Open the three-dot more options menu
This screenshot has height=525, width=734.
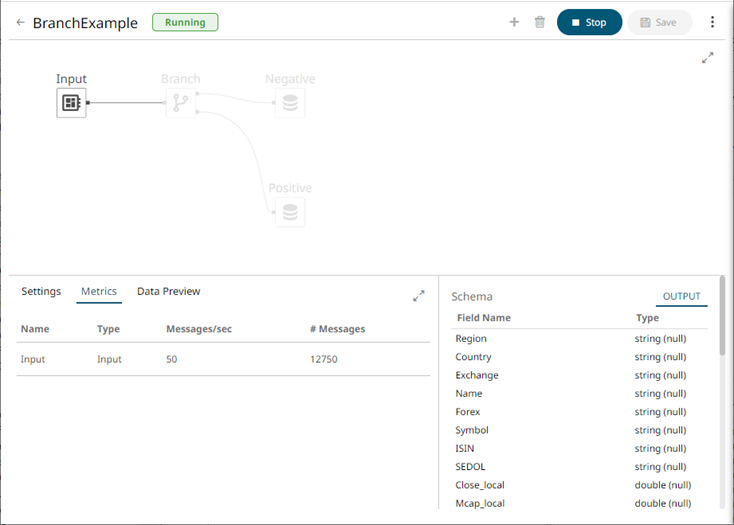(713, 22)
